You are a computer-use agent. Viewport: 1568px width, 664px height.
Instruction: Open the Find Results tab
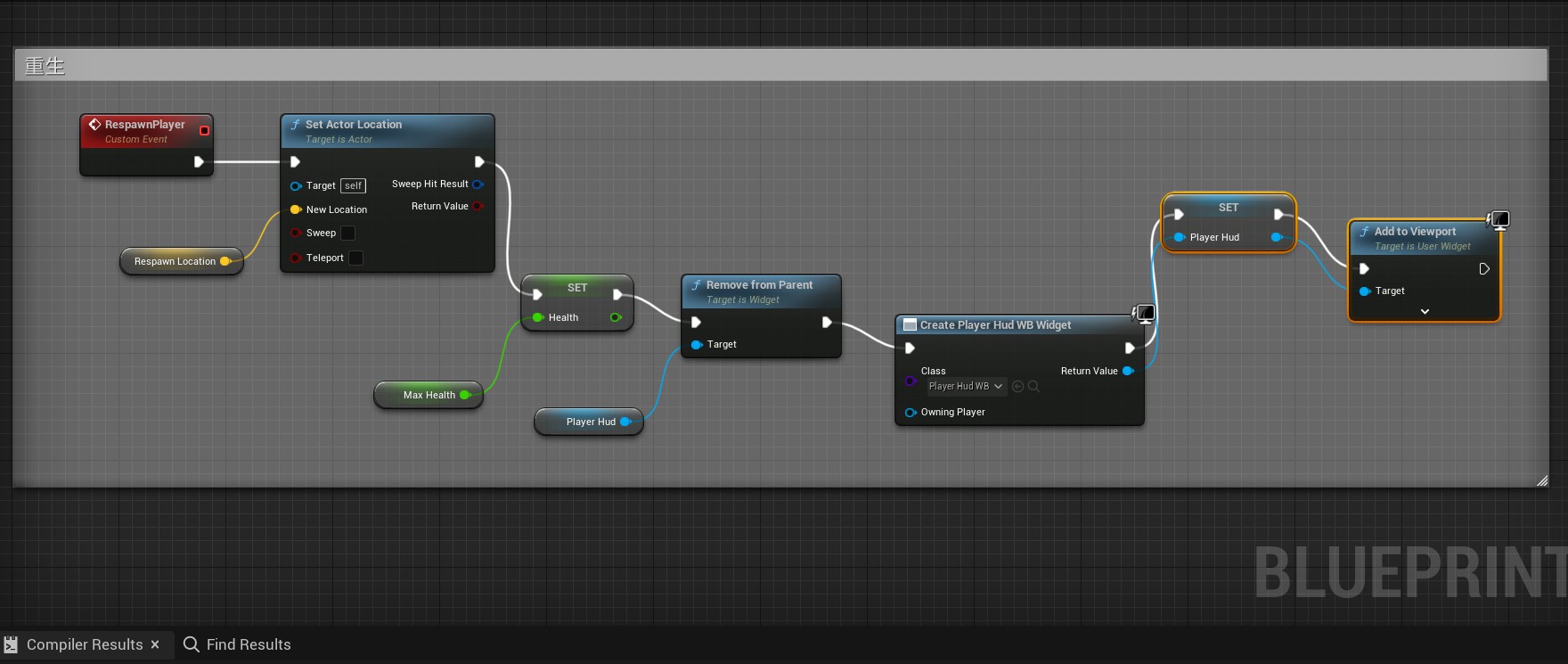tap(248, 644)
